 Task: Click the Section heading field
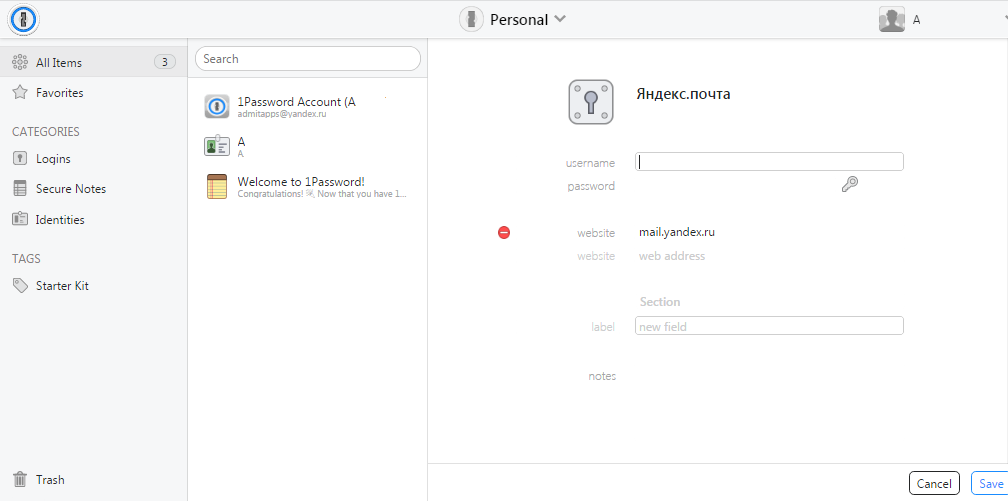pos(660,302)
